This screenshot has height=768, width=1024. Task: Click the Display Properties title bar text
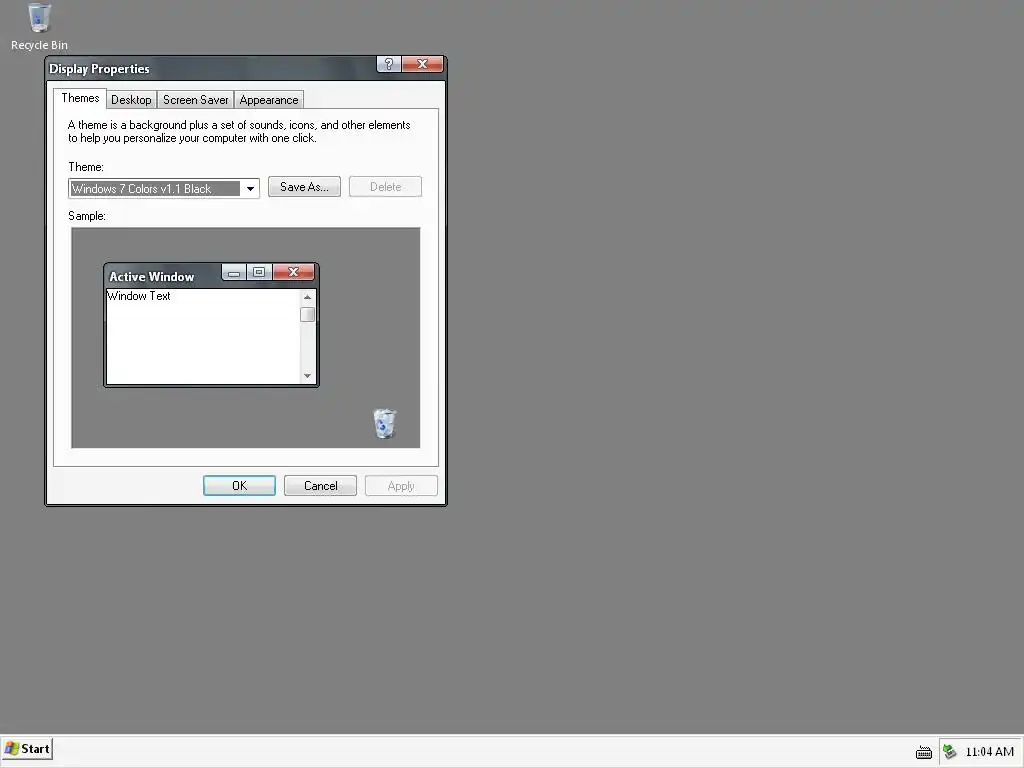[99, 69]
